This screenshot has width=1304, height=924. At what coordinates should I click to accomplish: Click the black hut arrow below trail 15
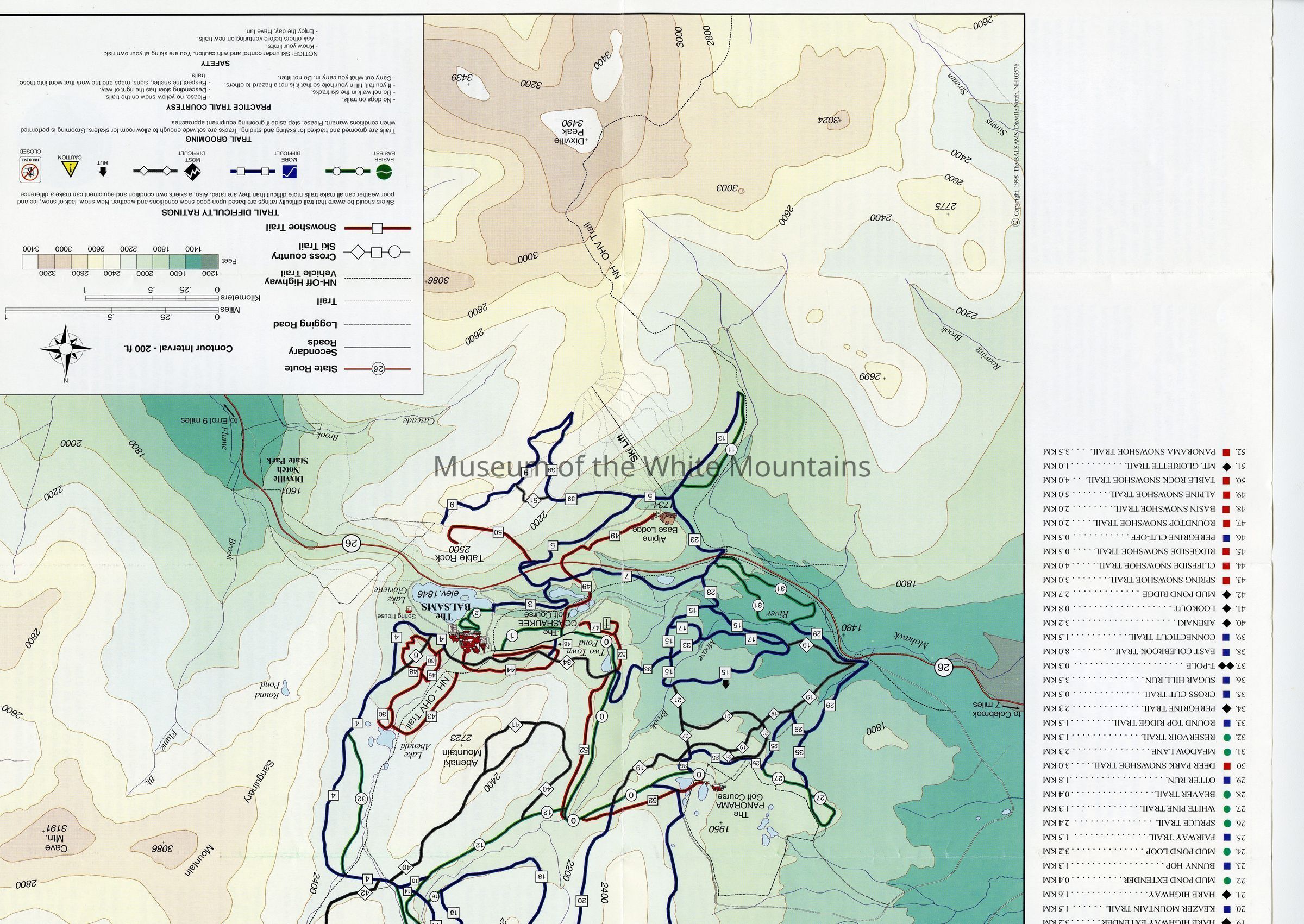point(725,684)
